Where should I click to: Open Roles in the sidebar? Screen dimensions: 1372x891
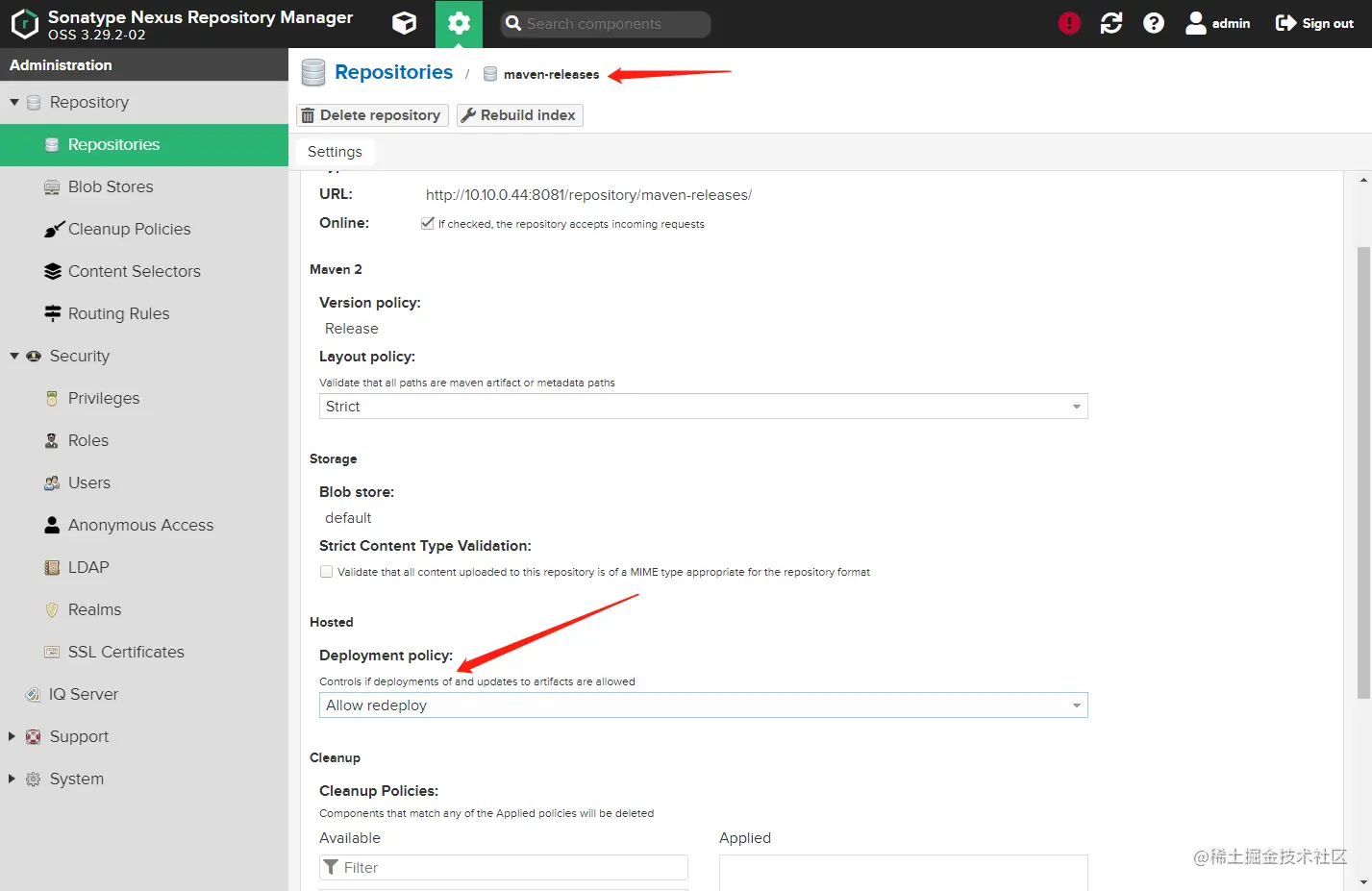[x=144, y=440]
